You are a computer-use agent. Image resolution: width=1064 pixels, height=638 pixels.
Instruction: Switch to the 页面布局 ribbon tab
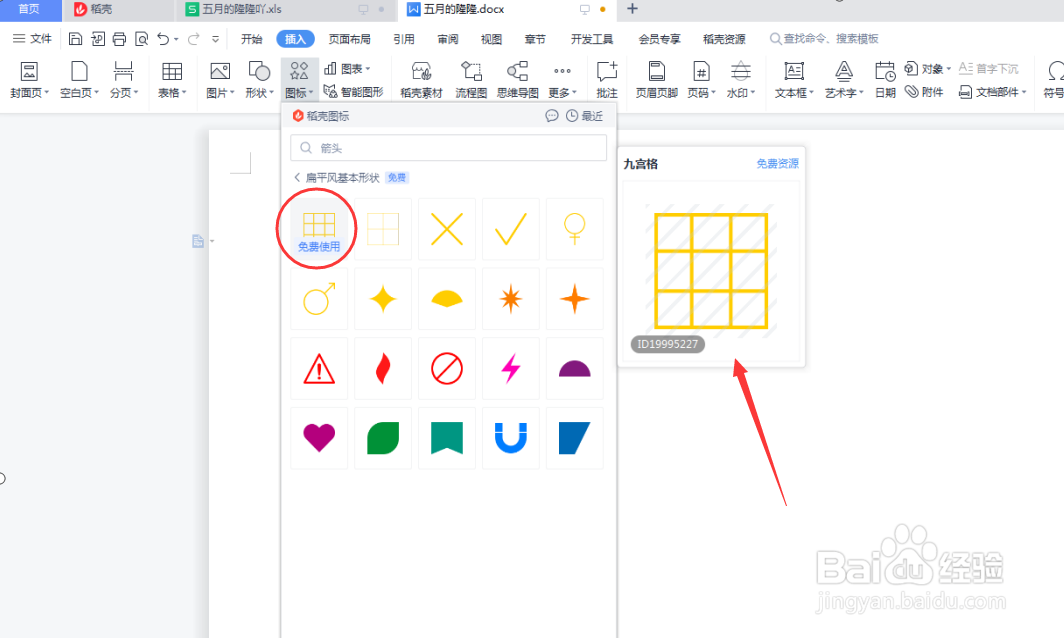tap(349, 39)
